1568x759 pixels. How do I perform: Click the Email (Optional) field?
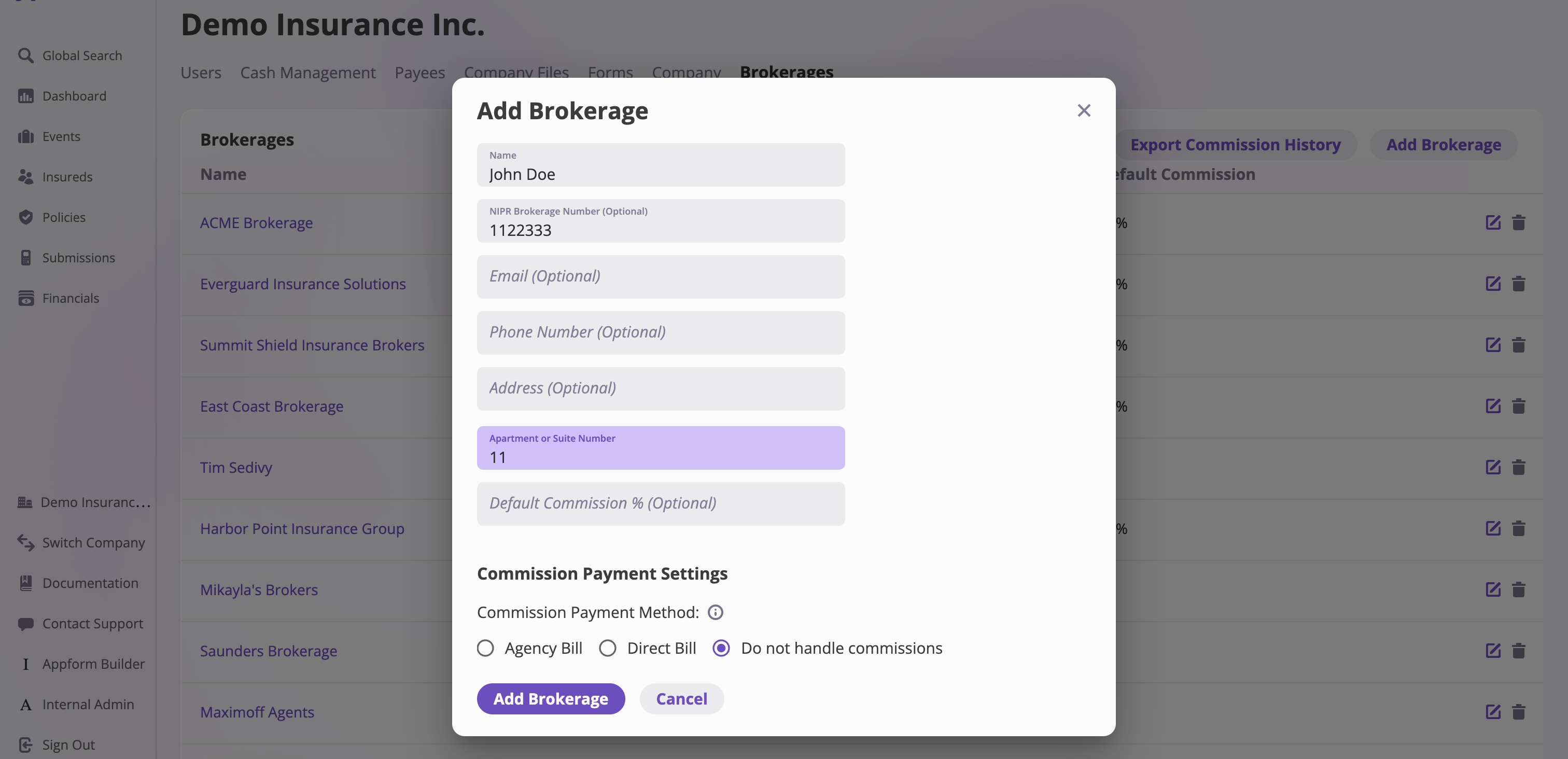(661, 277)
